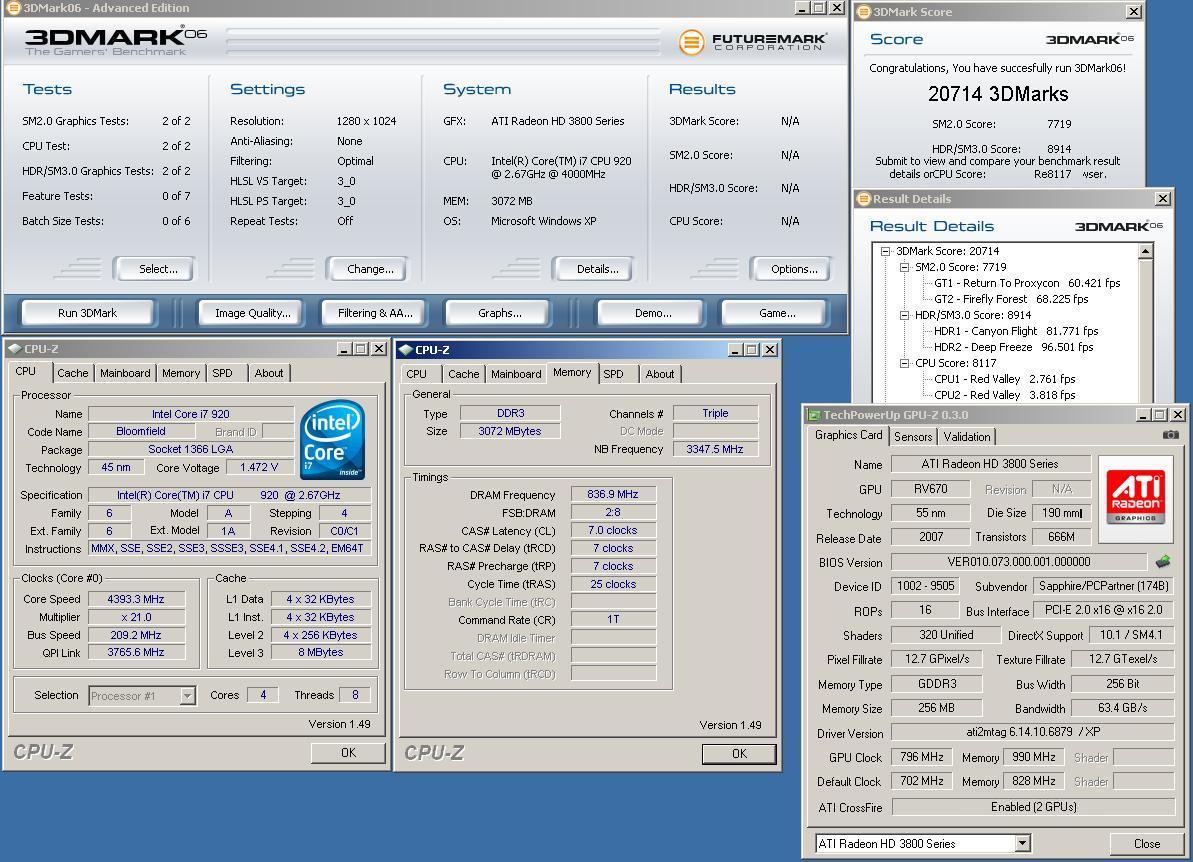Select HDR1 - Canyon Flight result row
This screenshot has width=1193, height=862.
pos(1016,331)
